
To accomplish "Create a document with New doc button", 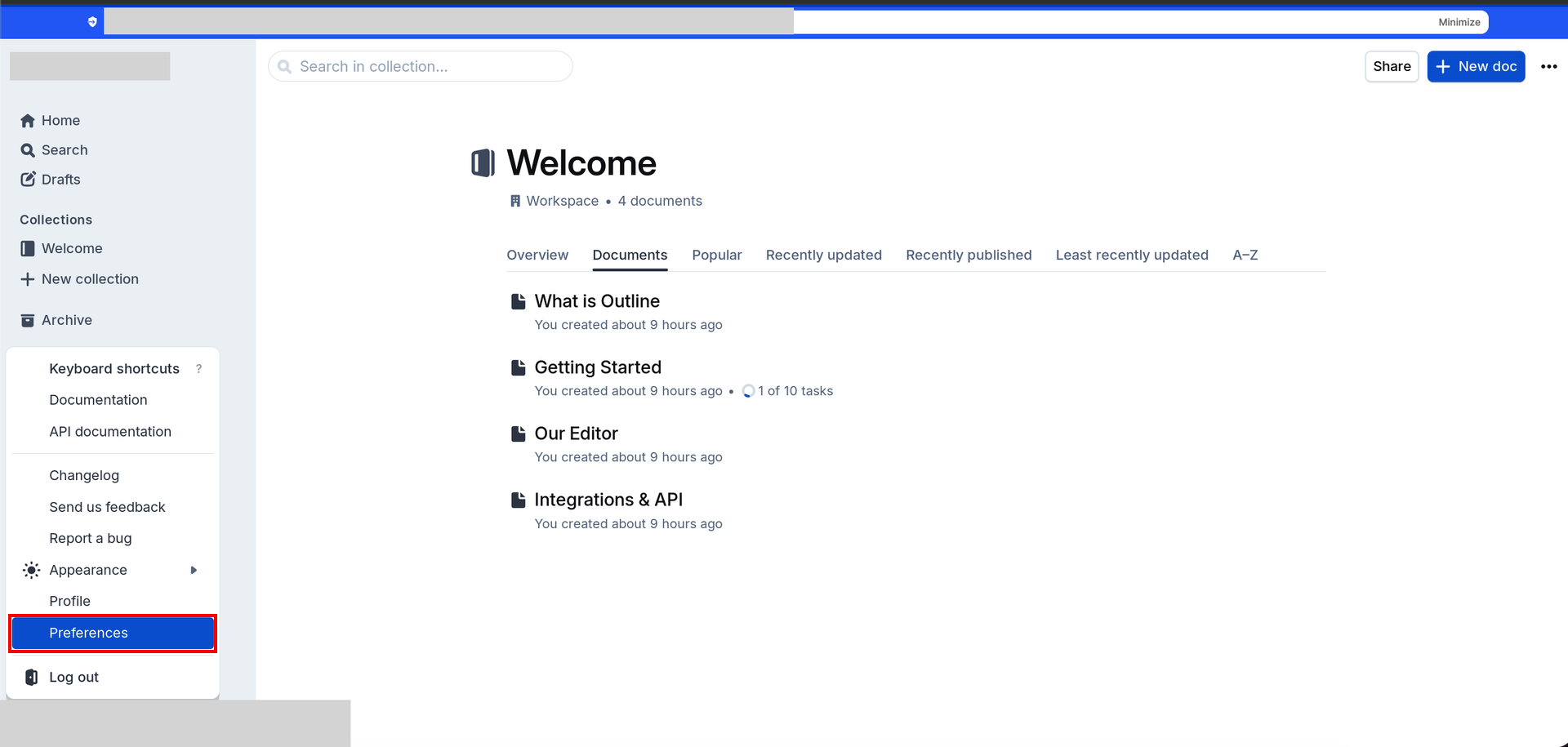I will tap(1476, 67).
